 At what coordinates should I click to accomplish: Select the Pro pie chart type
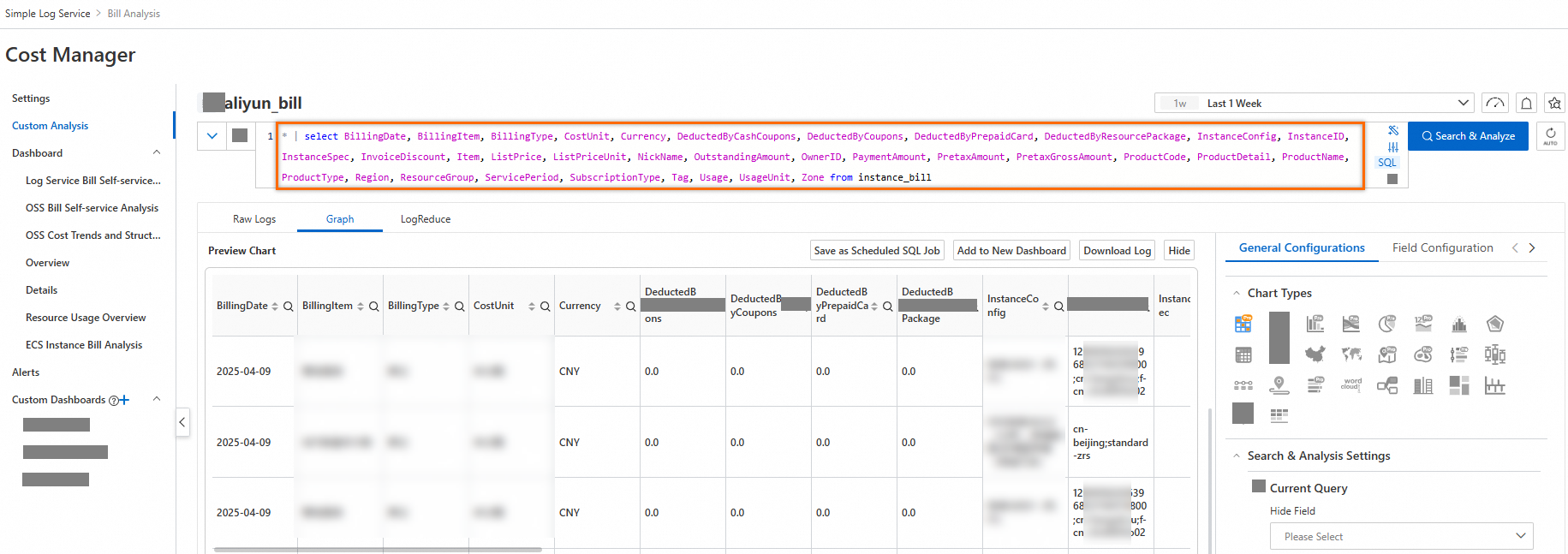[x=1387, y=324]
